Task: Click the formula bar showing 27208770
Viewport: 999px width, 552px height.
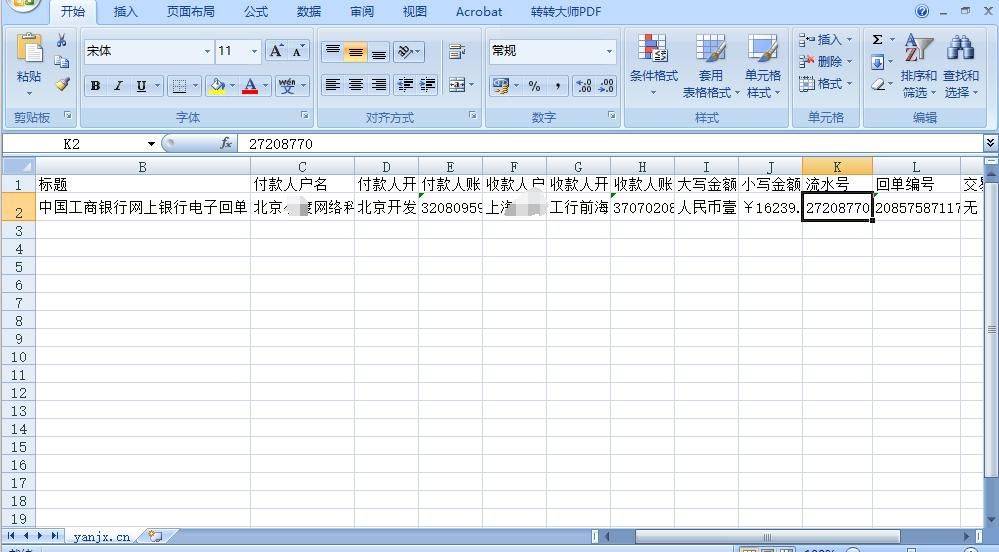Action: pyautogui.click(x=610, y=144)
